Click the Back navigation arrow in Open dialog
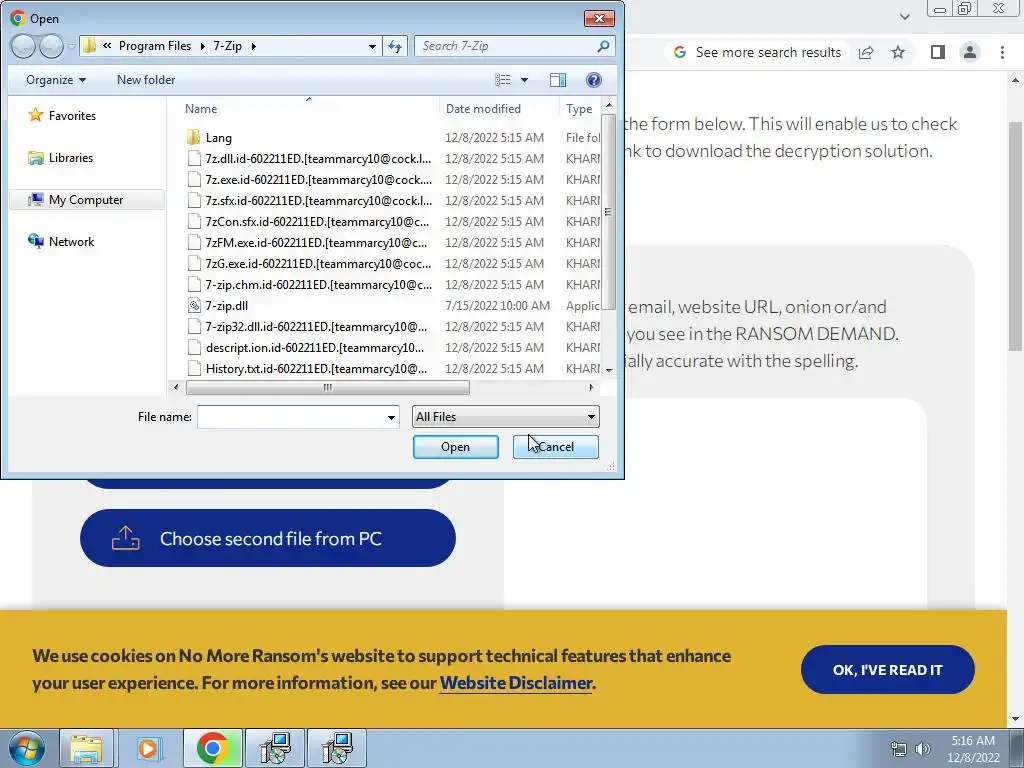1024x768 pixels. coord(24,46)
